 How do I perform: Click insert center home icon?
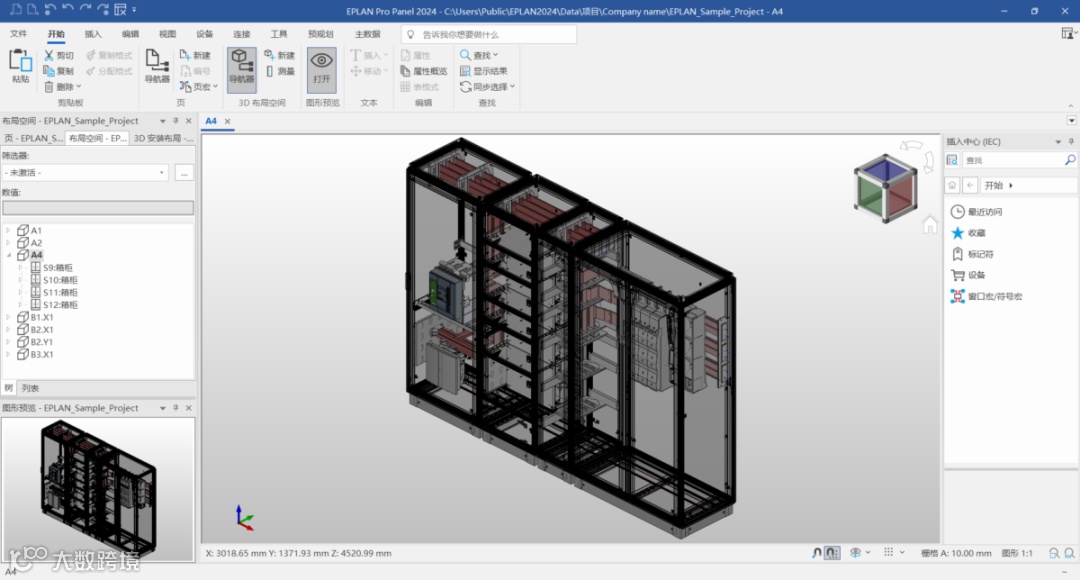tap(952, 185)
